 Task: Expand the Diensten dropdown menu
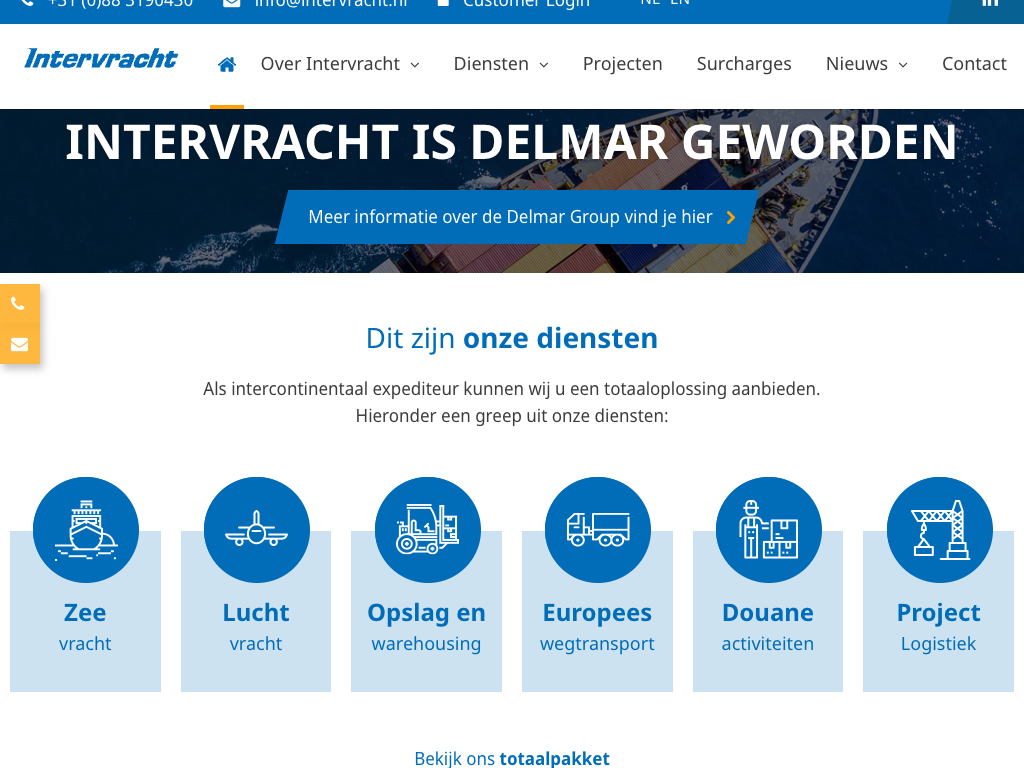click(x=501, y=64)
